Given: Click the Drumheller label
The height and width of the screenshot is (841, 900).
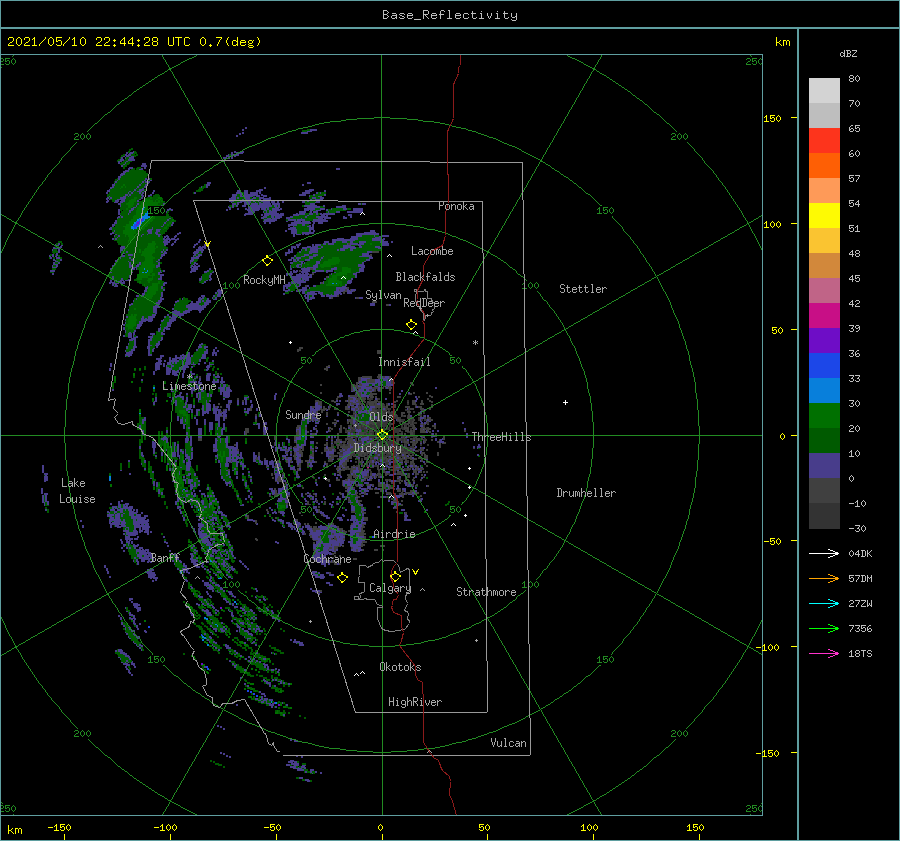Looking at the screenshot, I should click(586, 493).
